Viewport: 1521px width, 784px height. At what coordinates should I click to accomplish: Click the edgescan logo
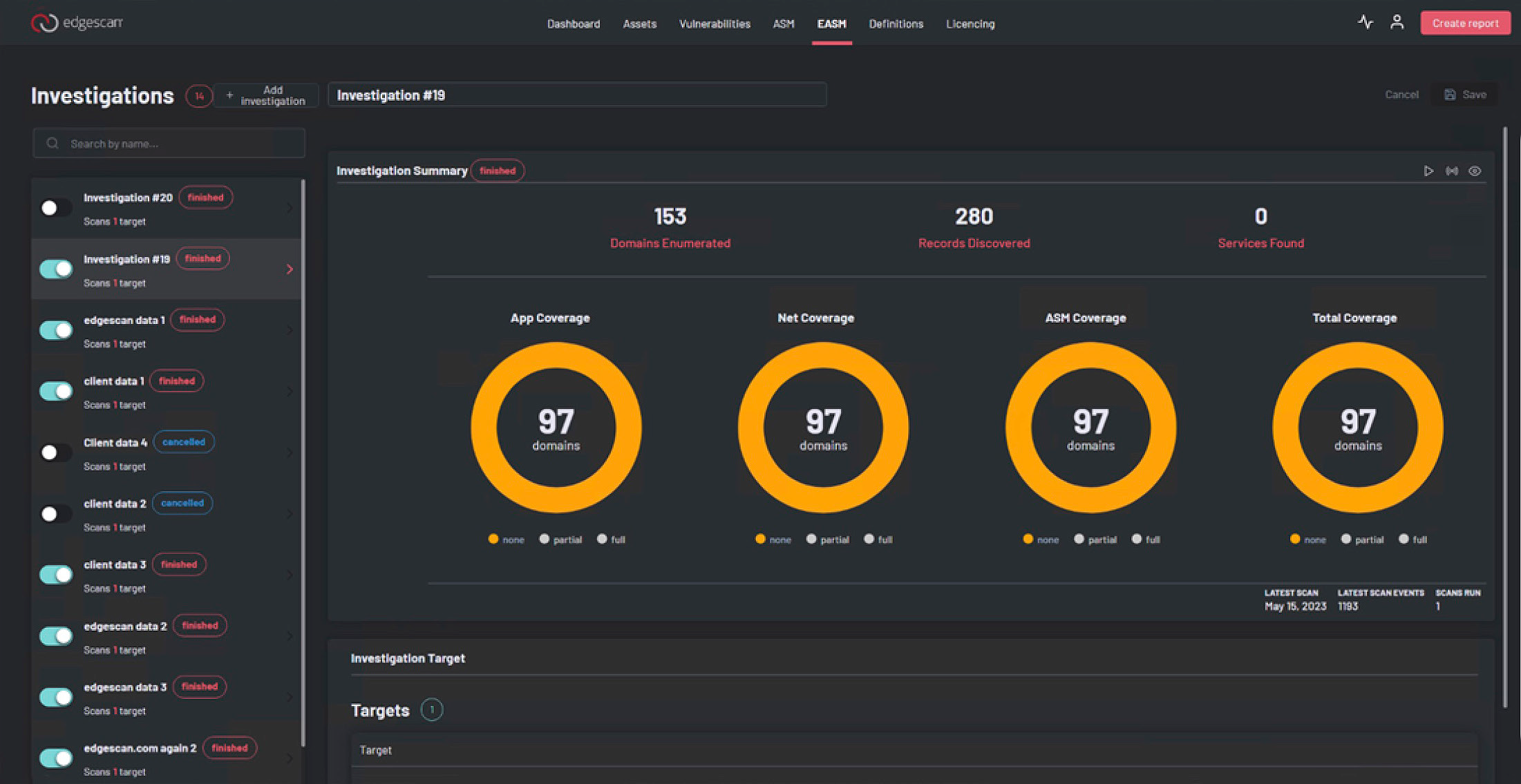point(77,23)
